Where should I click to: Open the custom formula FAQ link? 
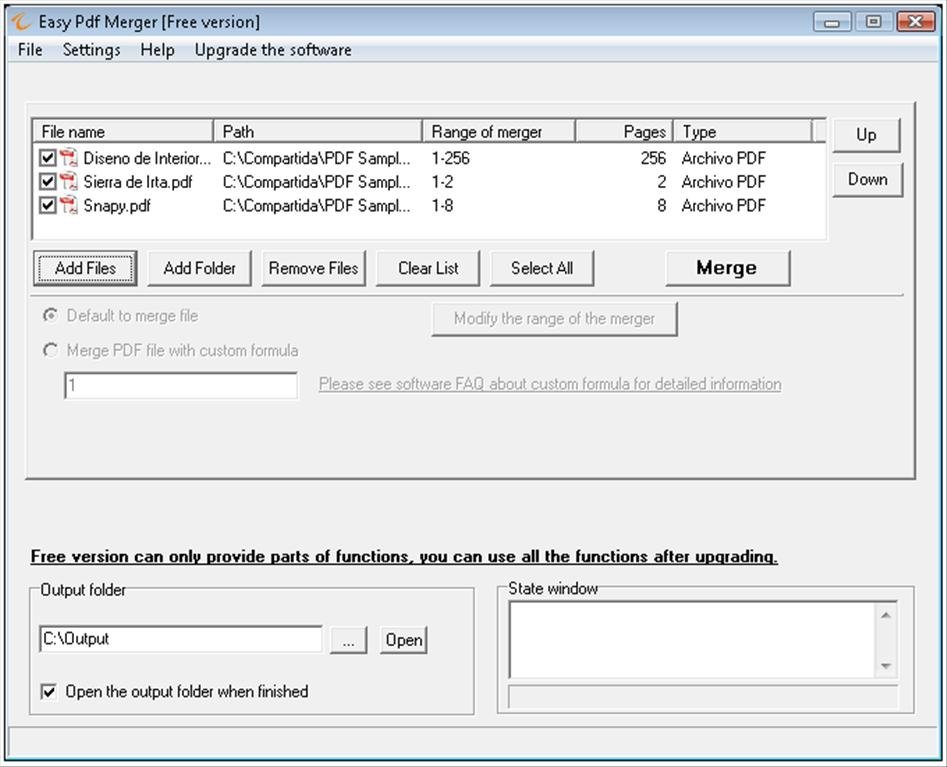pos(550,384)
